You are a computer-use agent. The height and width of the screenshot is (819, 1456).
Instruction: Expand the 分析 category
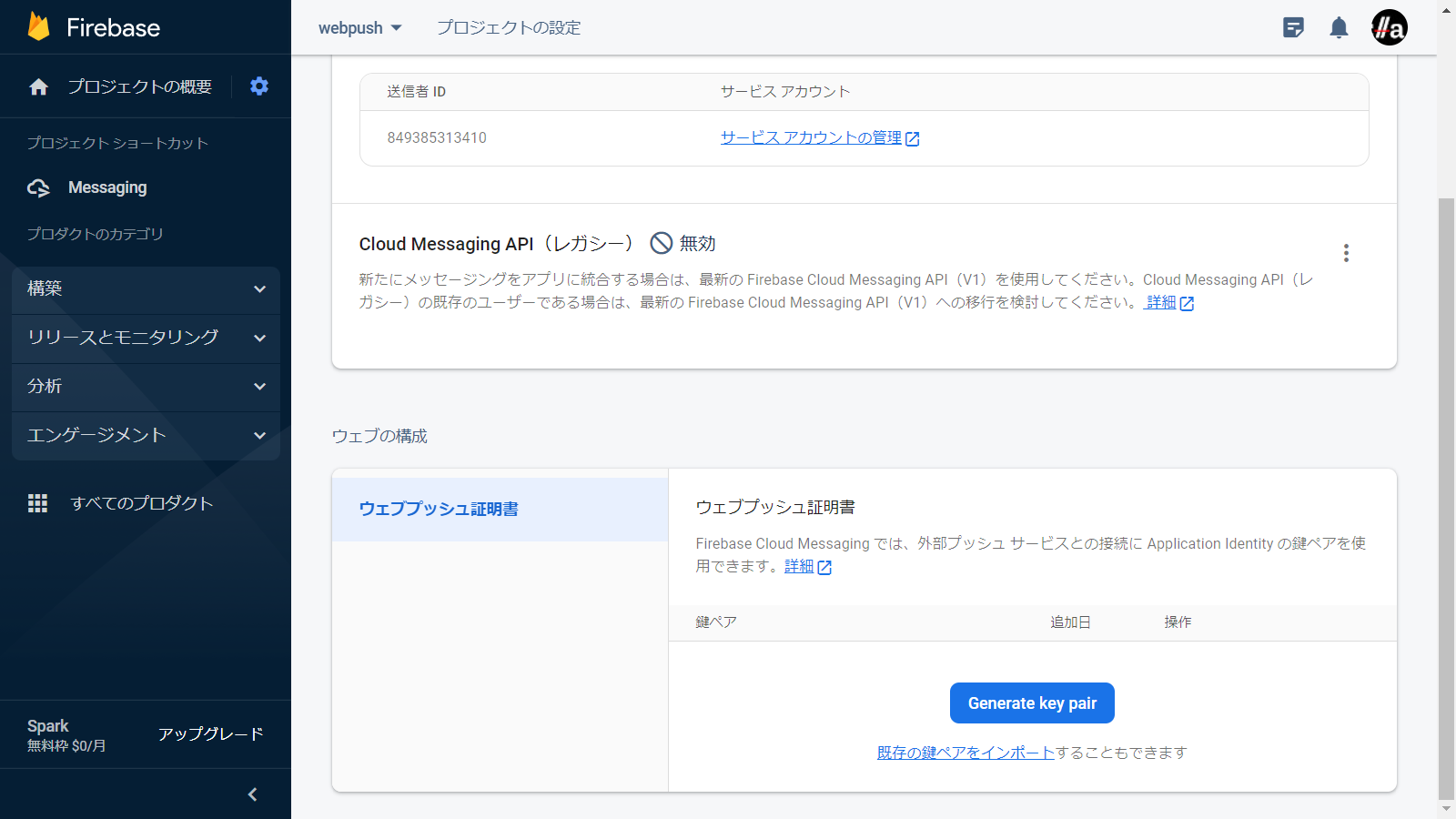[x=146, y=387]
